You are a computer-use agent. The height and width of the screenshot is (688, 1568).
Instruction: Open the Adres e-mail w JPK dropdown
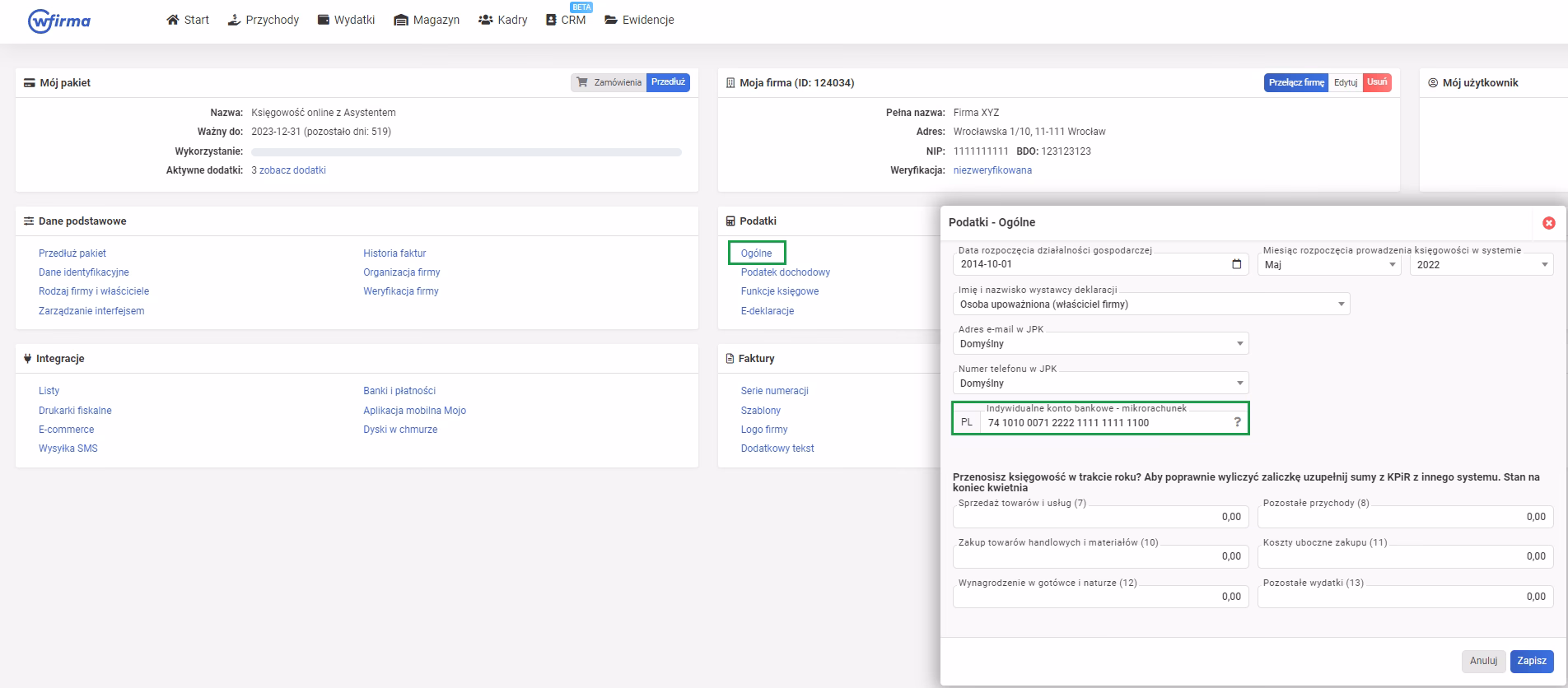point(1100,344)
